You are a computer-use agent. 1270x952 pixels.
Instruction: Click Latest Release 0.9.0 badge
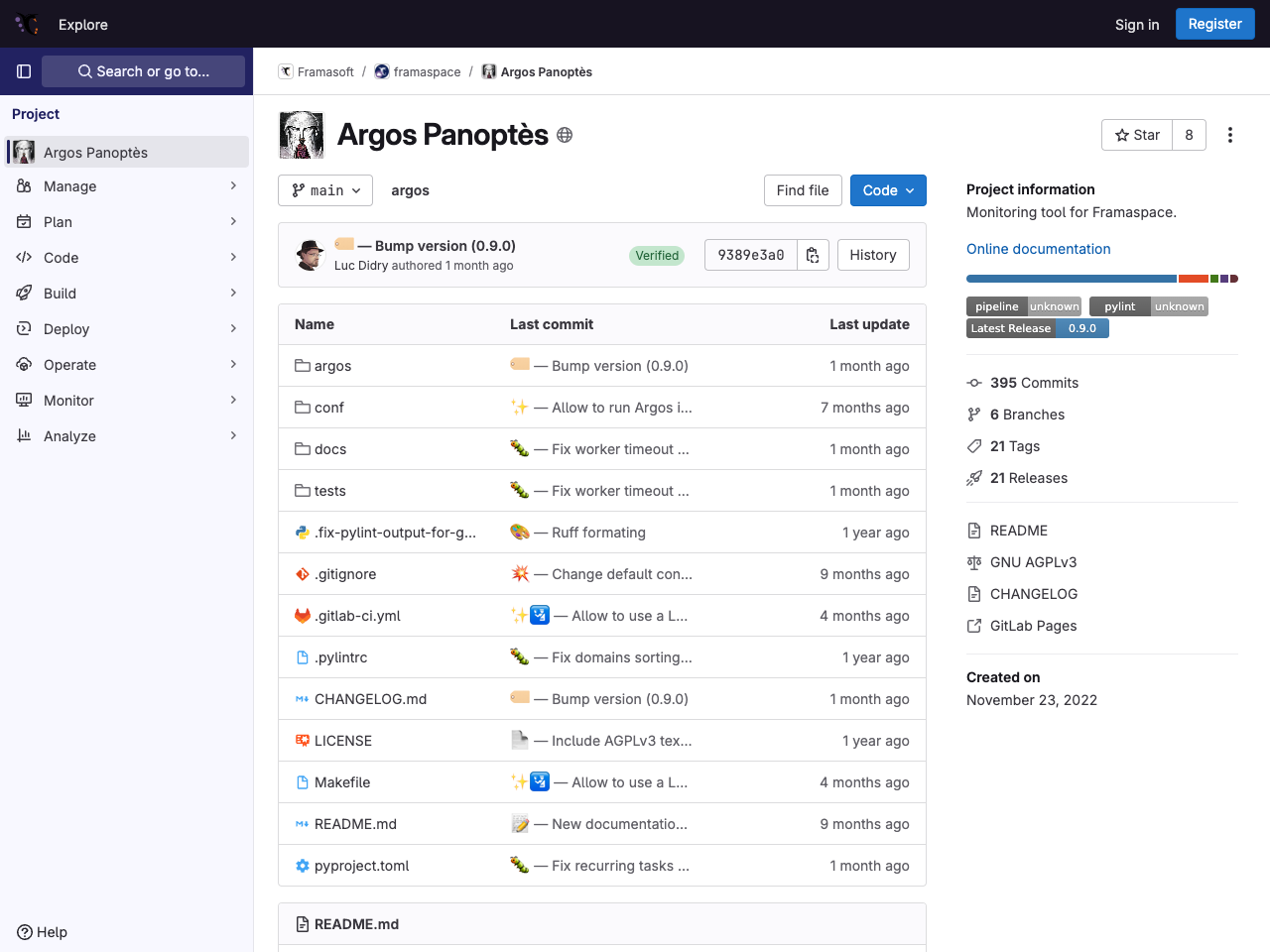(x=1038, y=328)
